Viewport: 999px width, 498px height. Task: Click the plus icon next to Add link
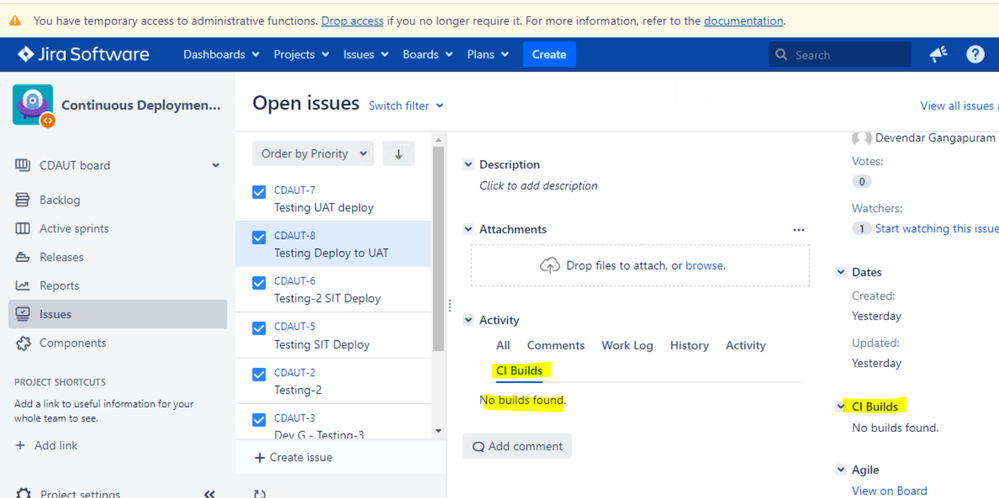[x=20, y=445]
